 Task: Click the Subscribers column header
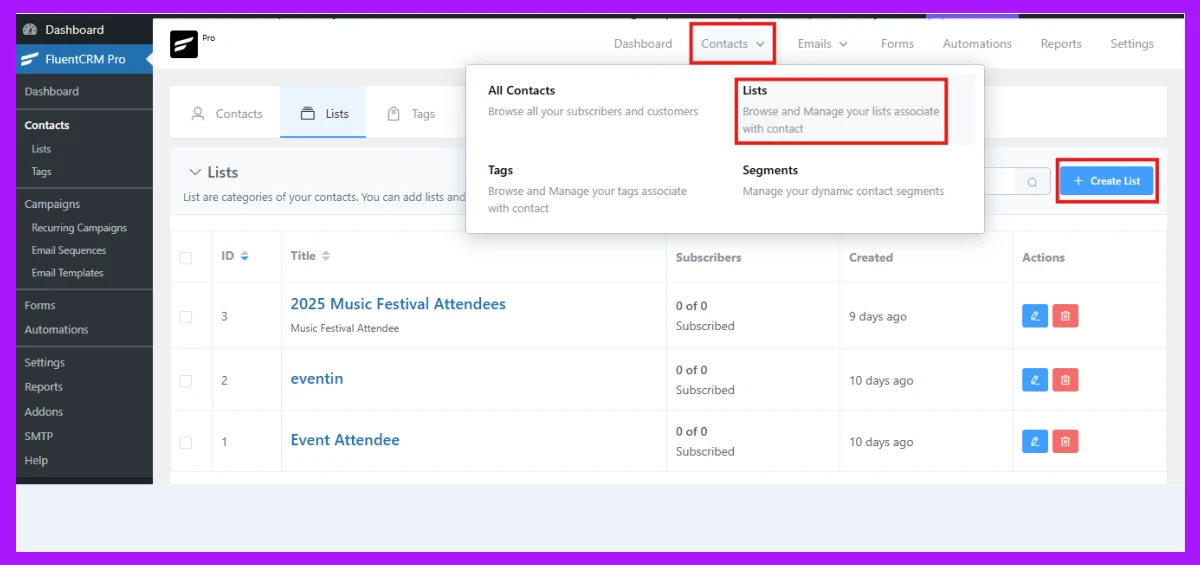(708, 257)
